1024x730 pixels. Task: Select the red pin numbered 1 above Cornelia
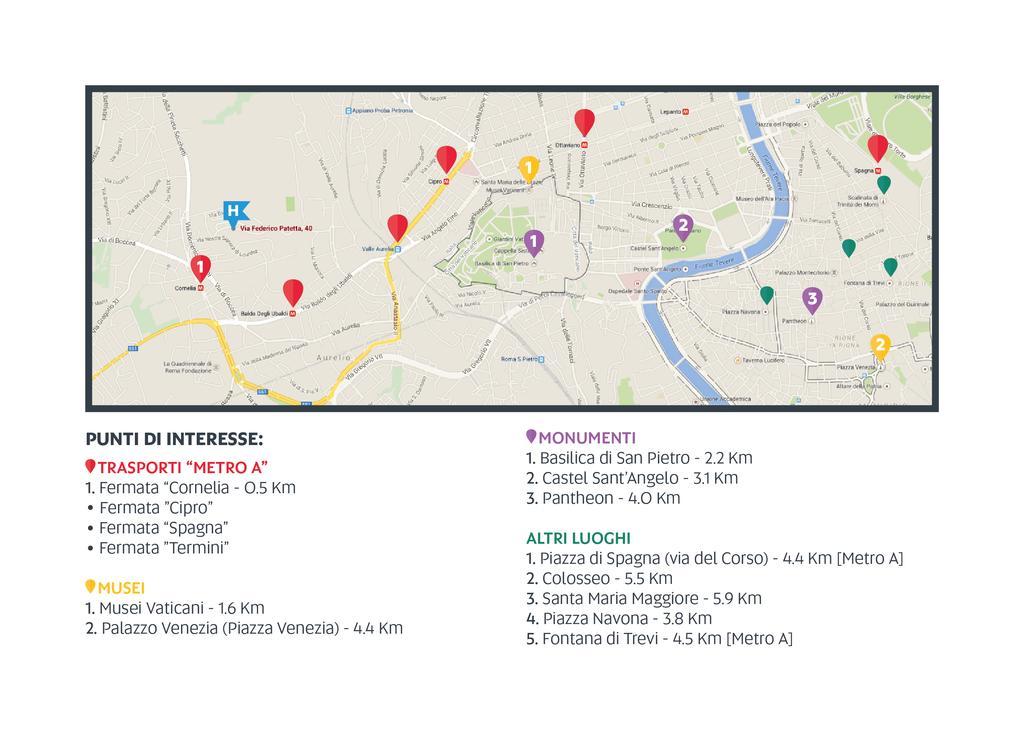(200, 268)
